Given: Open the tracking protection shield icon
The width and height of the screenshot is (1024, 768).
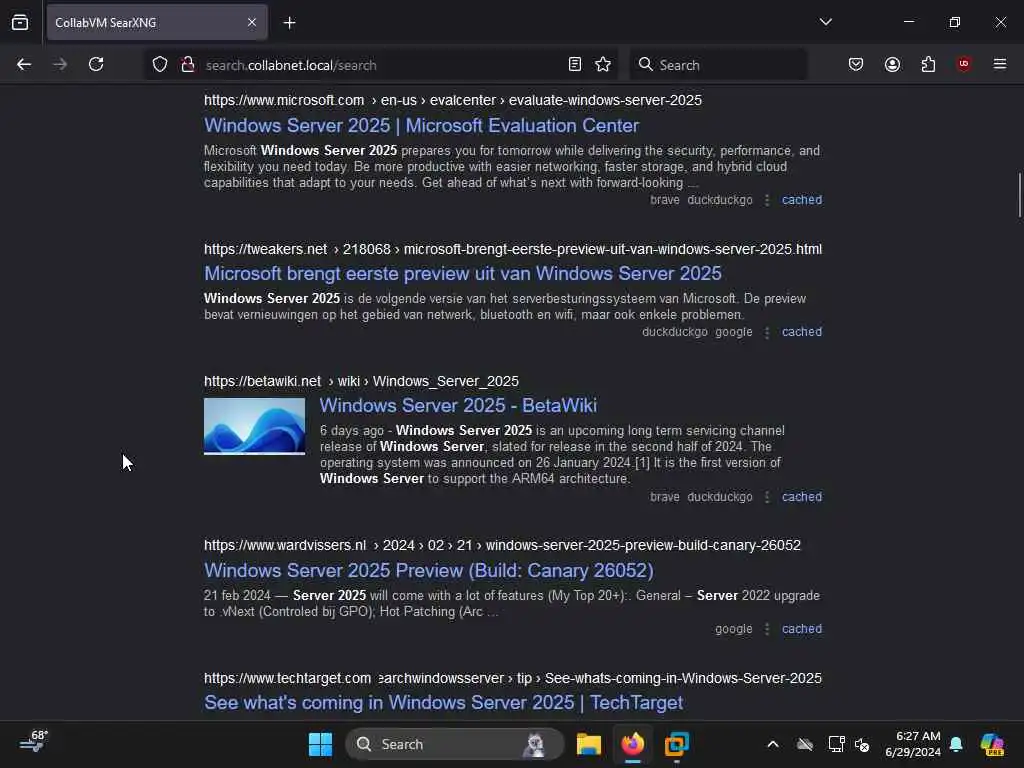Looking at the screenshot, I should pyautogui.click(x=160, y=64).
